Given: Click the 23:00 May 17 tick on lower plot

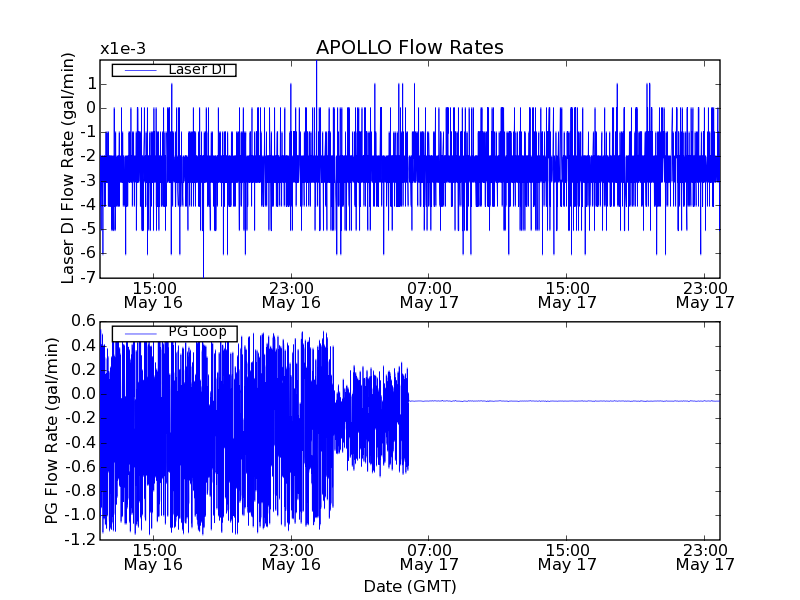Looking at the screenshot, I should click(x=704, y=556).
